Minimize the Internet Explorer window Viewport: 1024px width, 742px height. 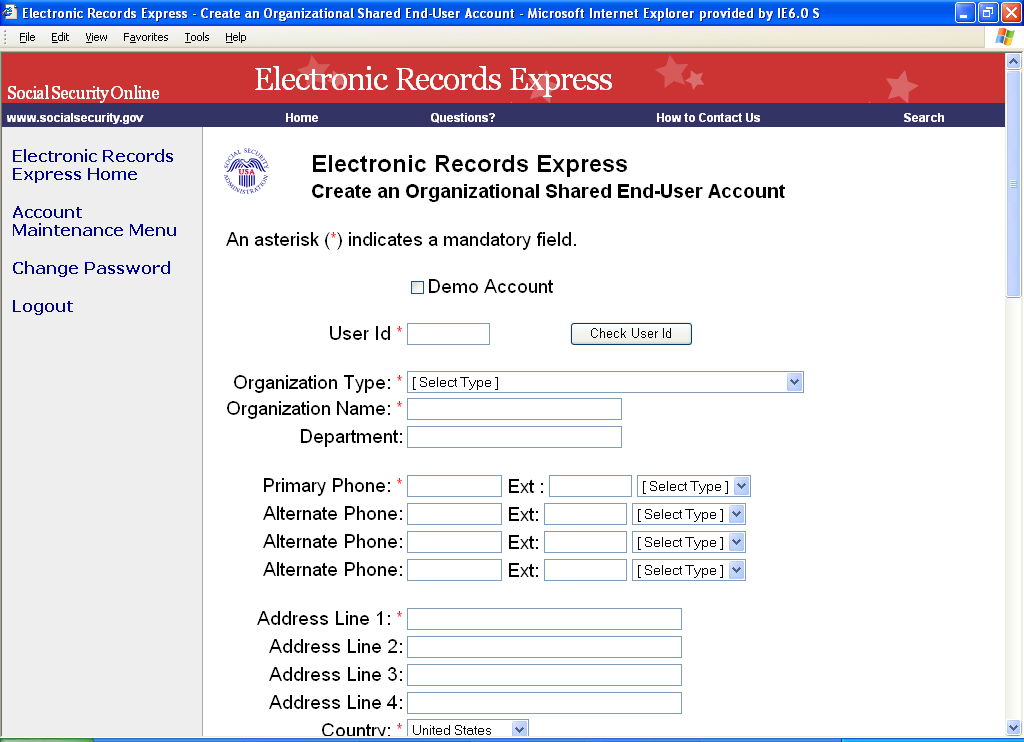[x=965, y=12]
